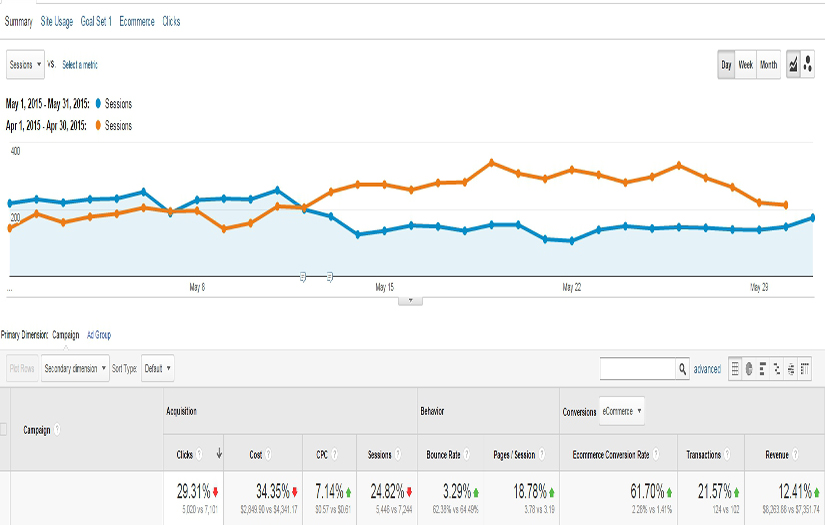Open the Sort Type Default dropdown
Viewport: 825px width, 525px height.
[x=157, y=368]
